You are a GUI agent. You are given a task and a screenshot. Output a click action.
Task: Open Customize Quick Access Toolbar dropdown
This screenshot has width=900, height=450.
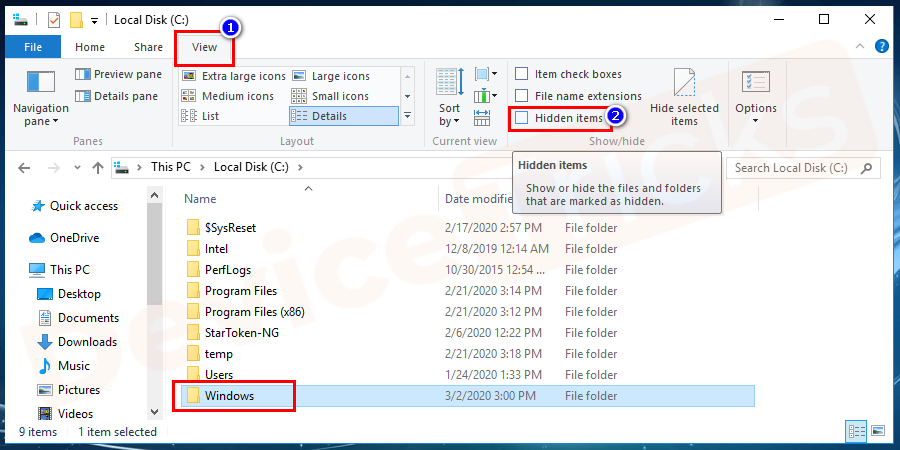pyautogui.click(x=94, y=21)
